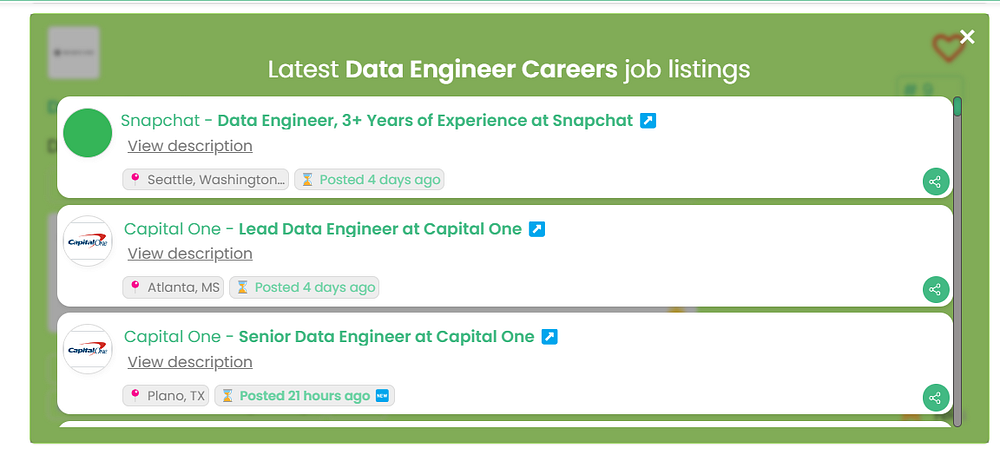Expand description for Snapchat Data Engineer job
The image size is (1000, 449).
[x=190, y=146]
